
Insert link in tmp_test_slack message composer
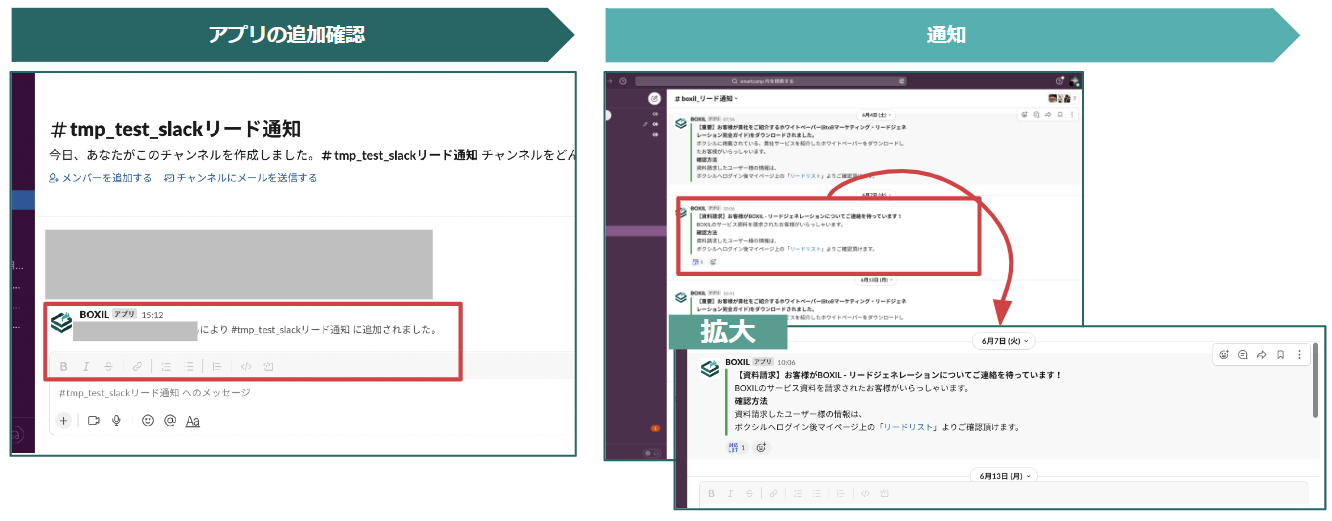click(x=137, y=367)
